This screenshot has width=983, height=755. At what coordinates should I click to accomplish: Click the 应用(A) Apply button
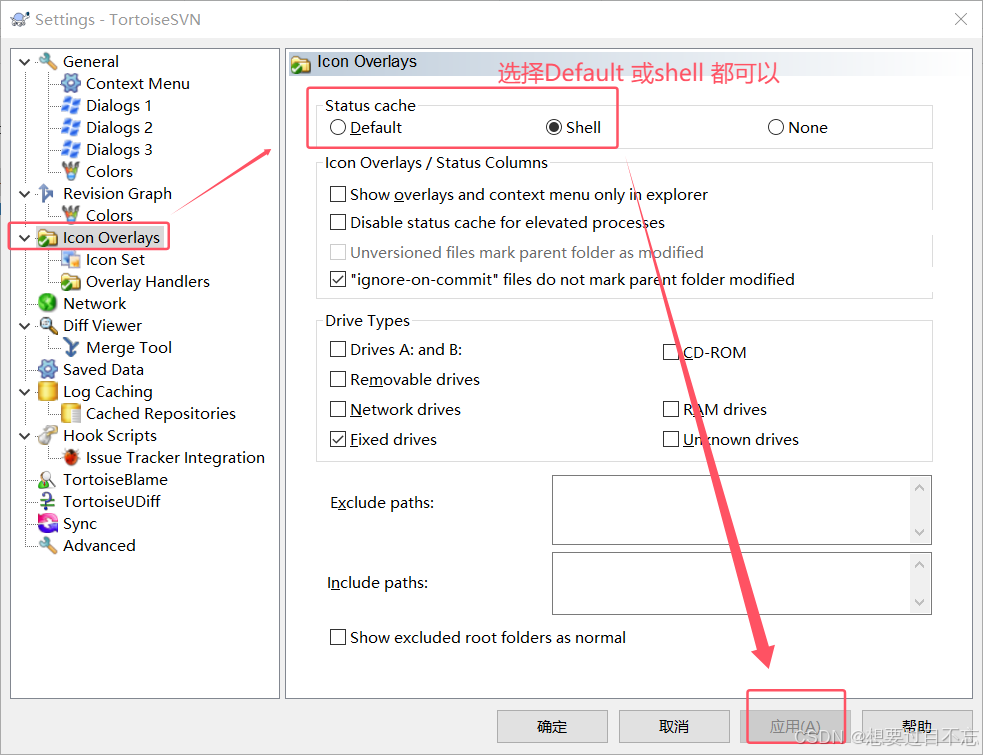pyautogui.click(x=795, y=726)
